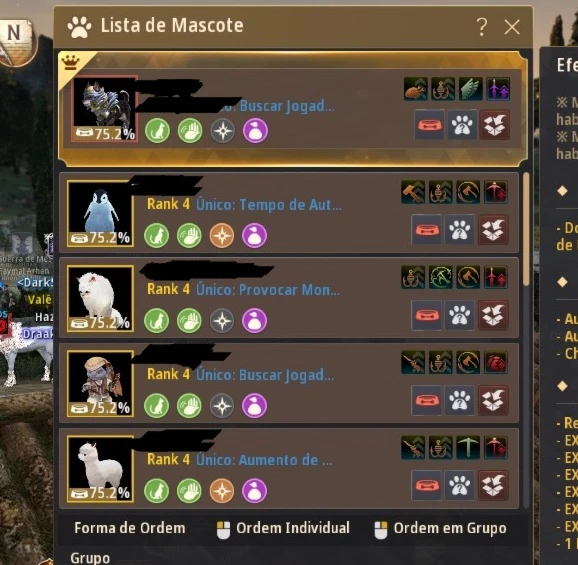Click the pet list vertical scrollbar

[526, 229]
